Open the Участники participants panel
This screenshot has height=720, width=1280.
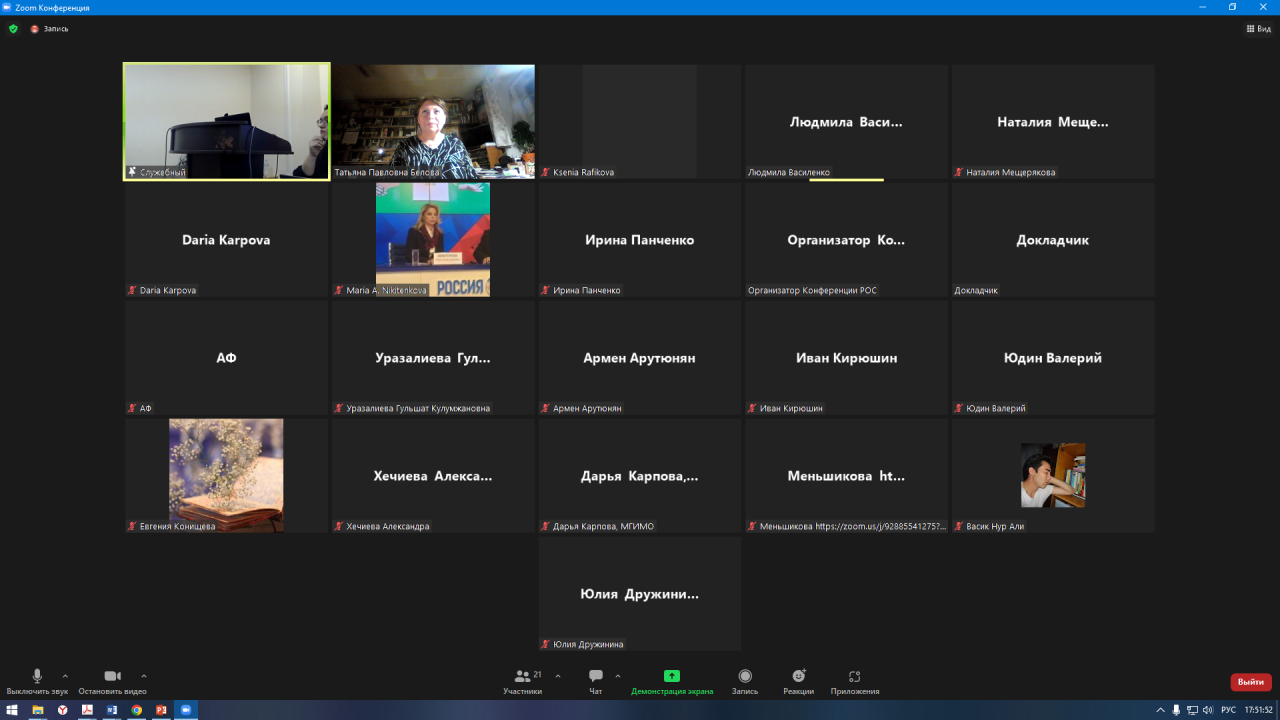(522, 677)
